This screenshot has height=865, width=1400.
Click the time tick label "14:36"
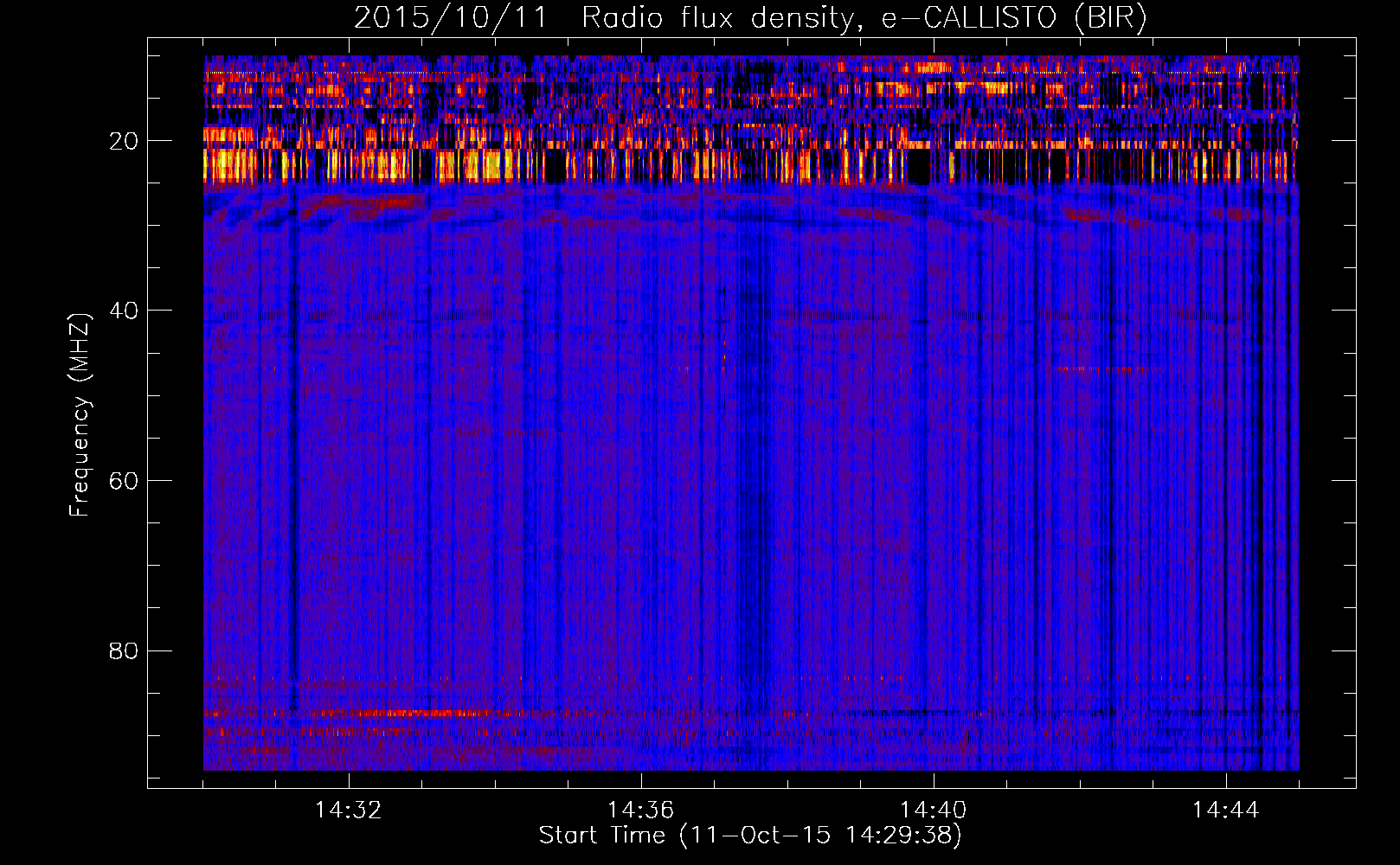641,810
